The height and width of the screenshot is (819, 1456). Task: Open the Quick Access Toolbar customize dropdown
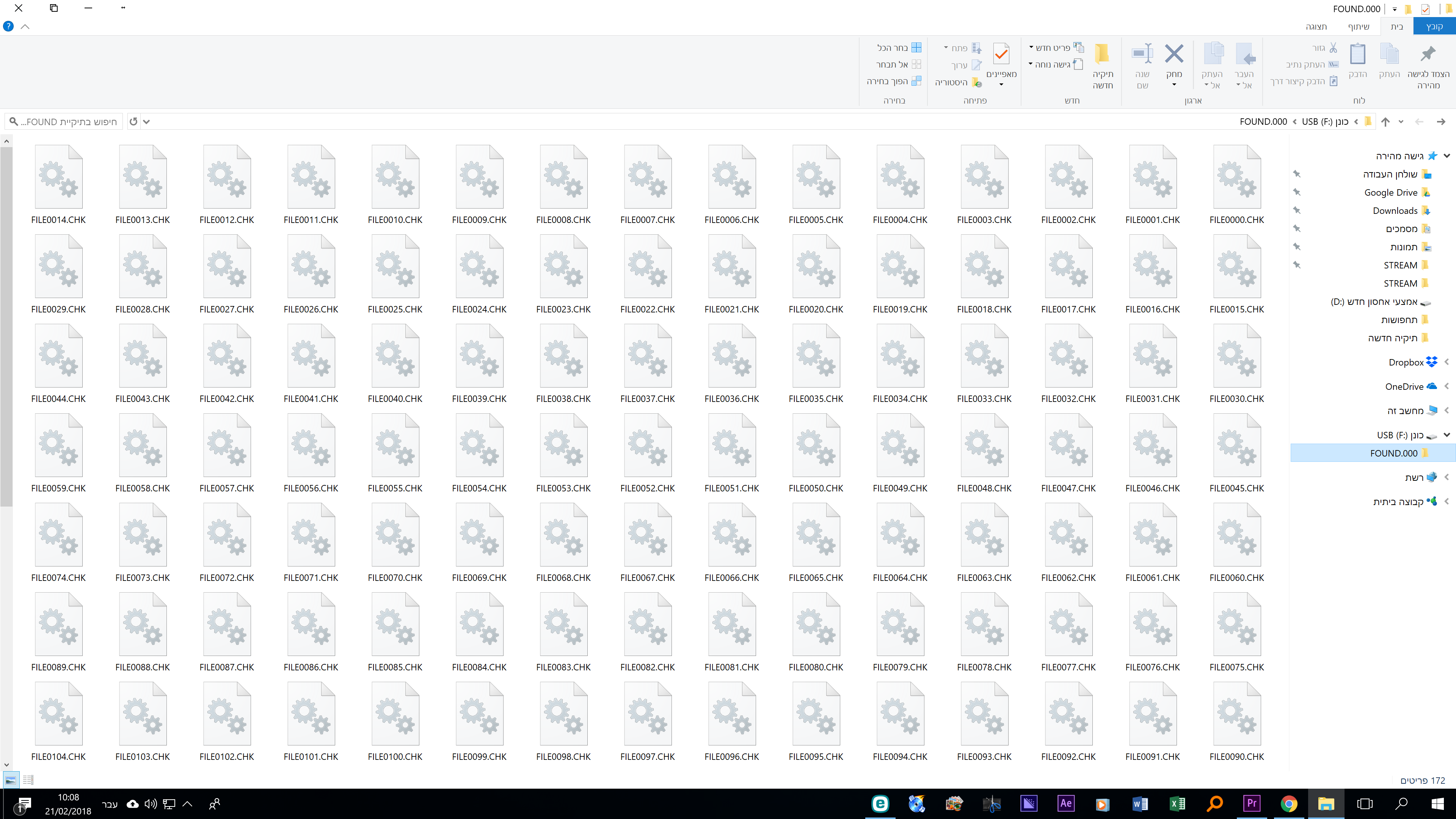point(1395,9)
